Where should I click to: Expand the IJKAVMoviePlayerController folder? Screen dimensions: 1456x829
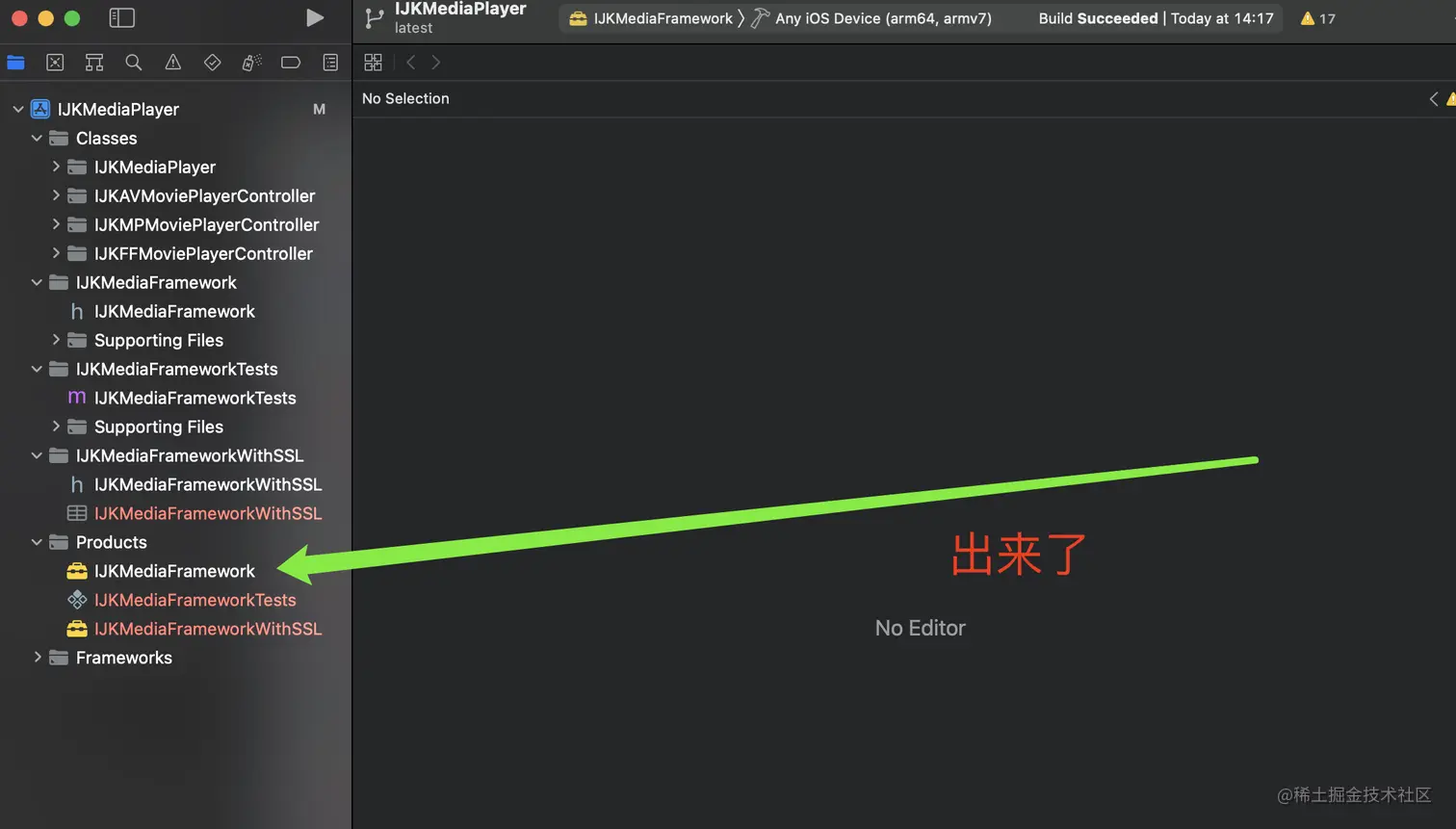[55, 195]
